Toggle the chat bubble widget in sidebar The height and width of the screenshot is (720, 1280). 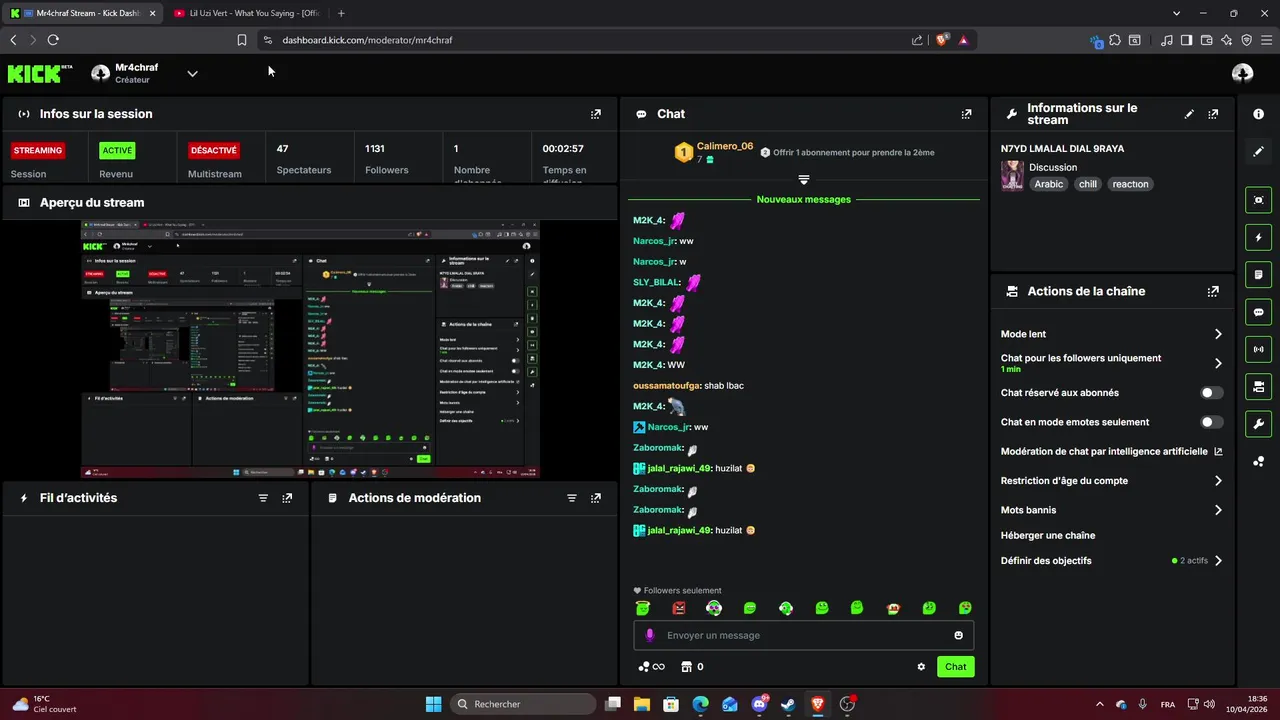1258,312
